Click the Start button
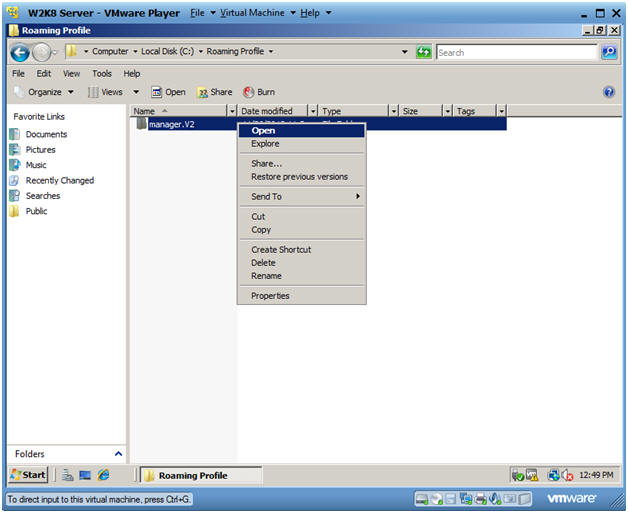The image size is (628, 513). (x=28, y=475)
